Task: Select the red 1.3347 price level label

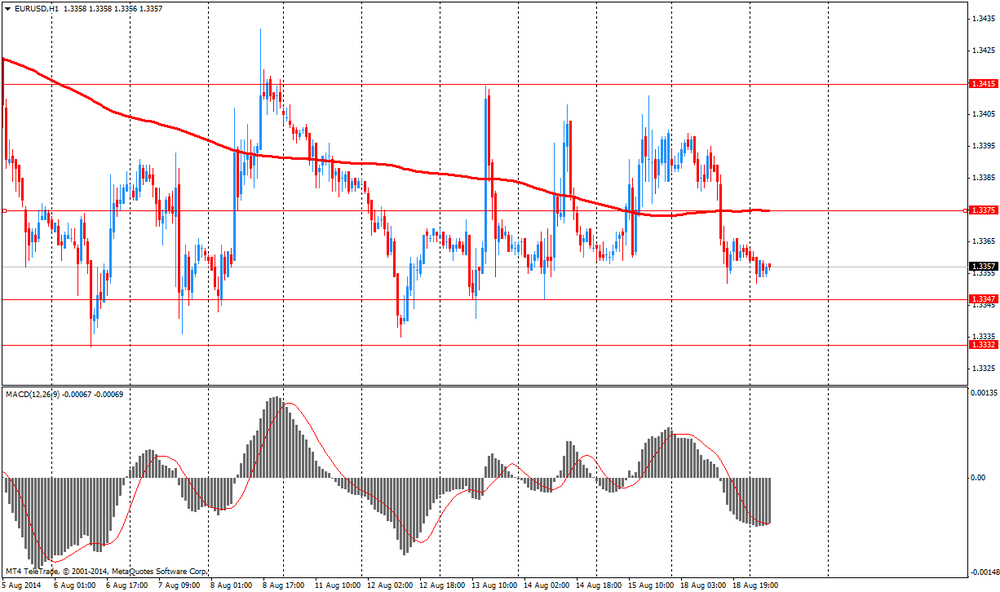Action: pos(983,299)
